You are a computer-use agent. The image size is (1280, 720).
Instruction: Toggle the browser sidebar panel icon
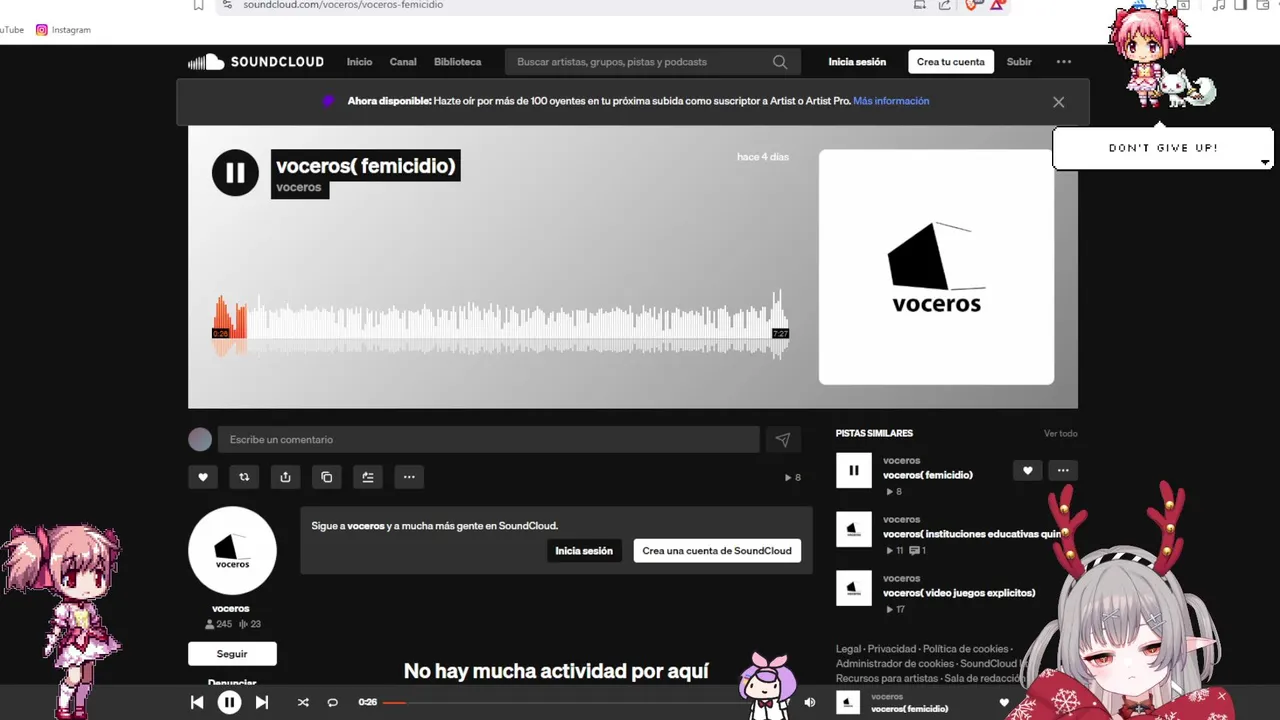(1241, 5)
